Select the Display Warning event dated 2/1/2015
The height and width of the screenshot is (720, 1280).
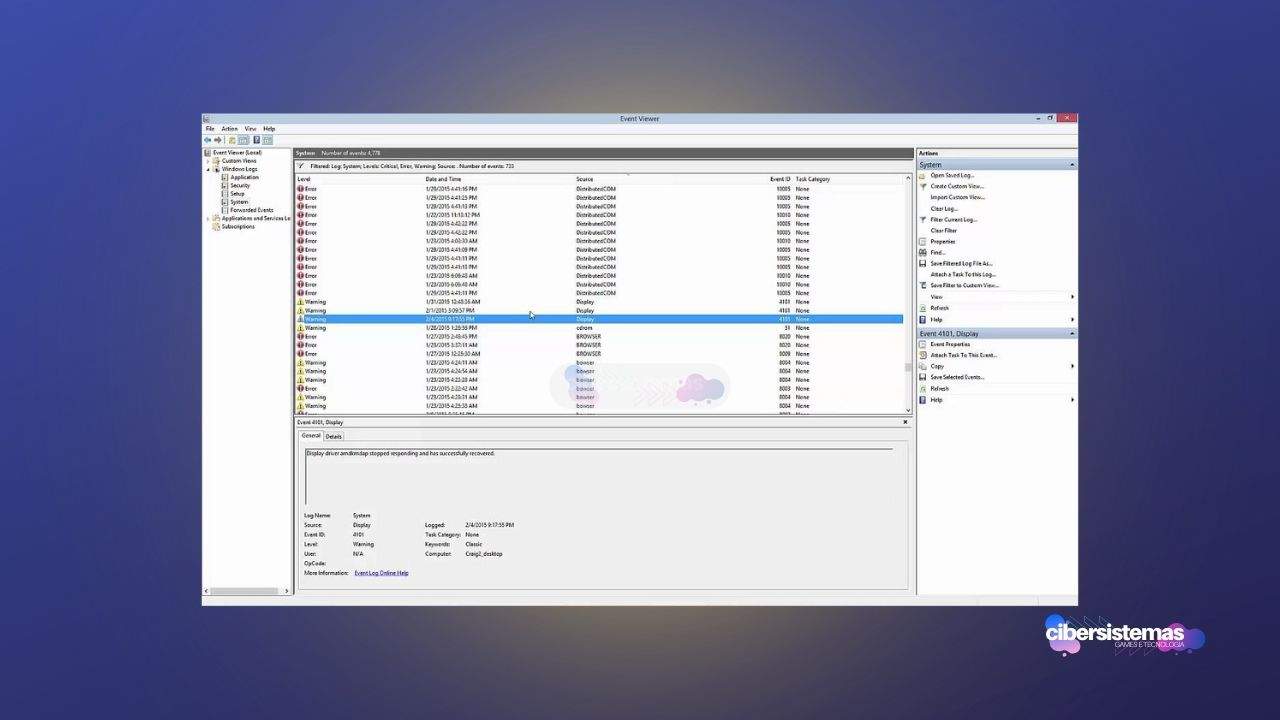(599, 310)
